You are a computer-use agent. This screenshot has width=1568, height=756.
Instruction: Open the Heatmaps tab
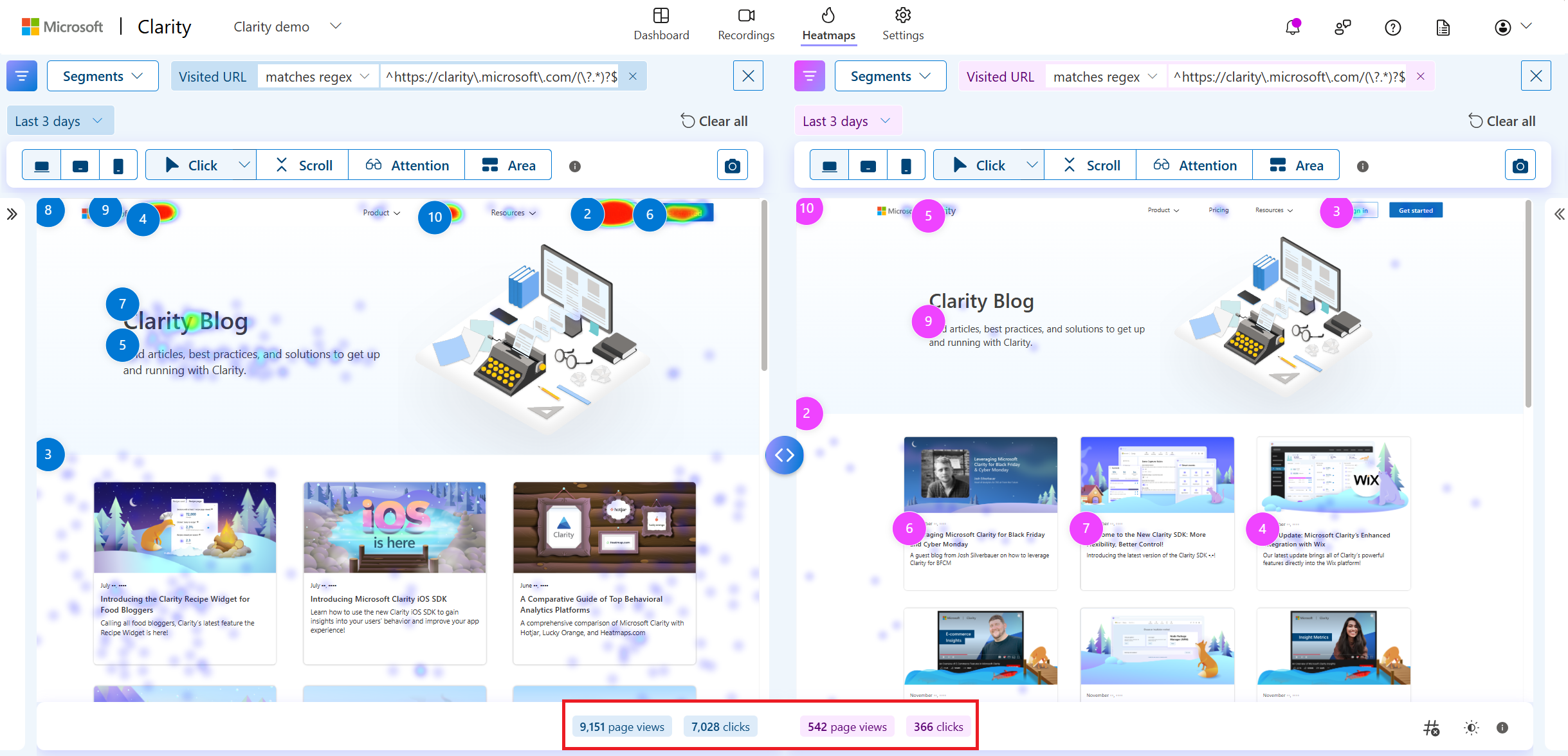828,24
